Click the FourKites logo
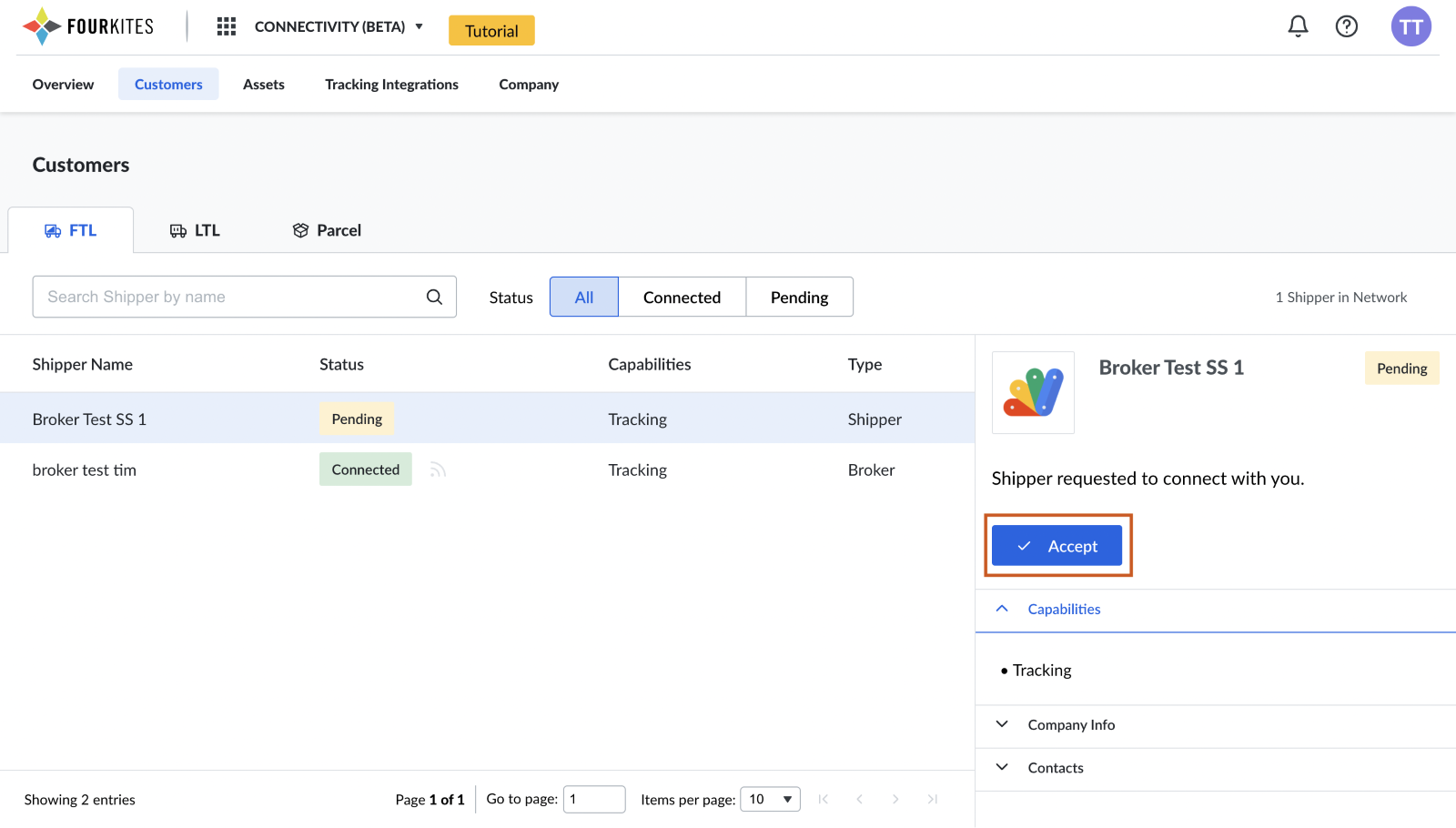Viewport: 1456px width, 828px height. tap(88, 26)
